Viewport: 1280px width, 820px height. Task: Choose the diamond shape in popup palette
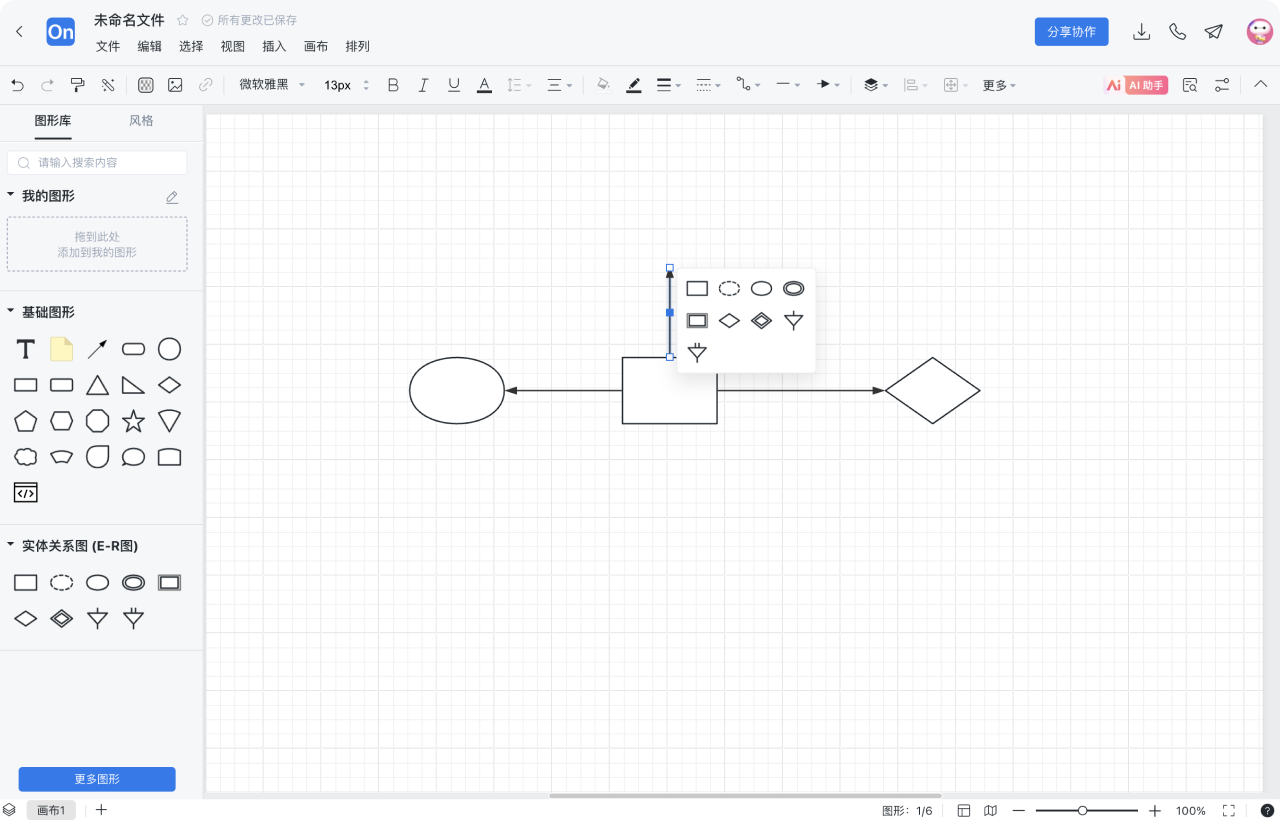(x=730, y=321)
